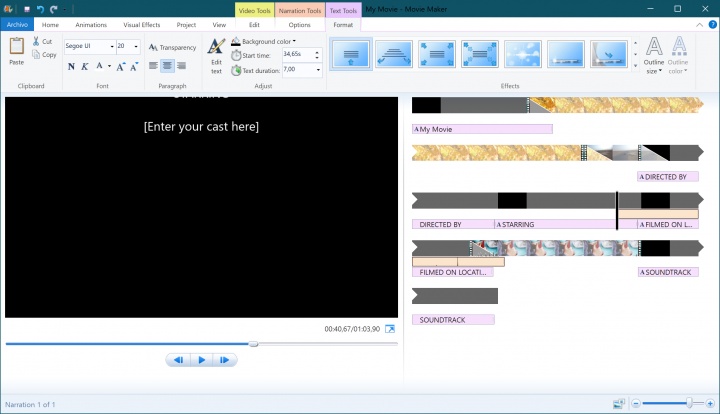Click the Save icon in quick access toolbar
This screenshot has width=720, height=414.
point(27,9)
